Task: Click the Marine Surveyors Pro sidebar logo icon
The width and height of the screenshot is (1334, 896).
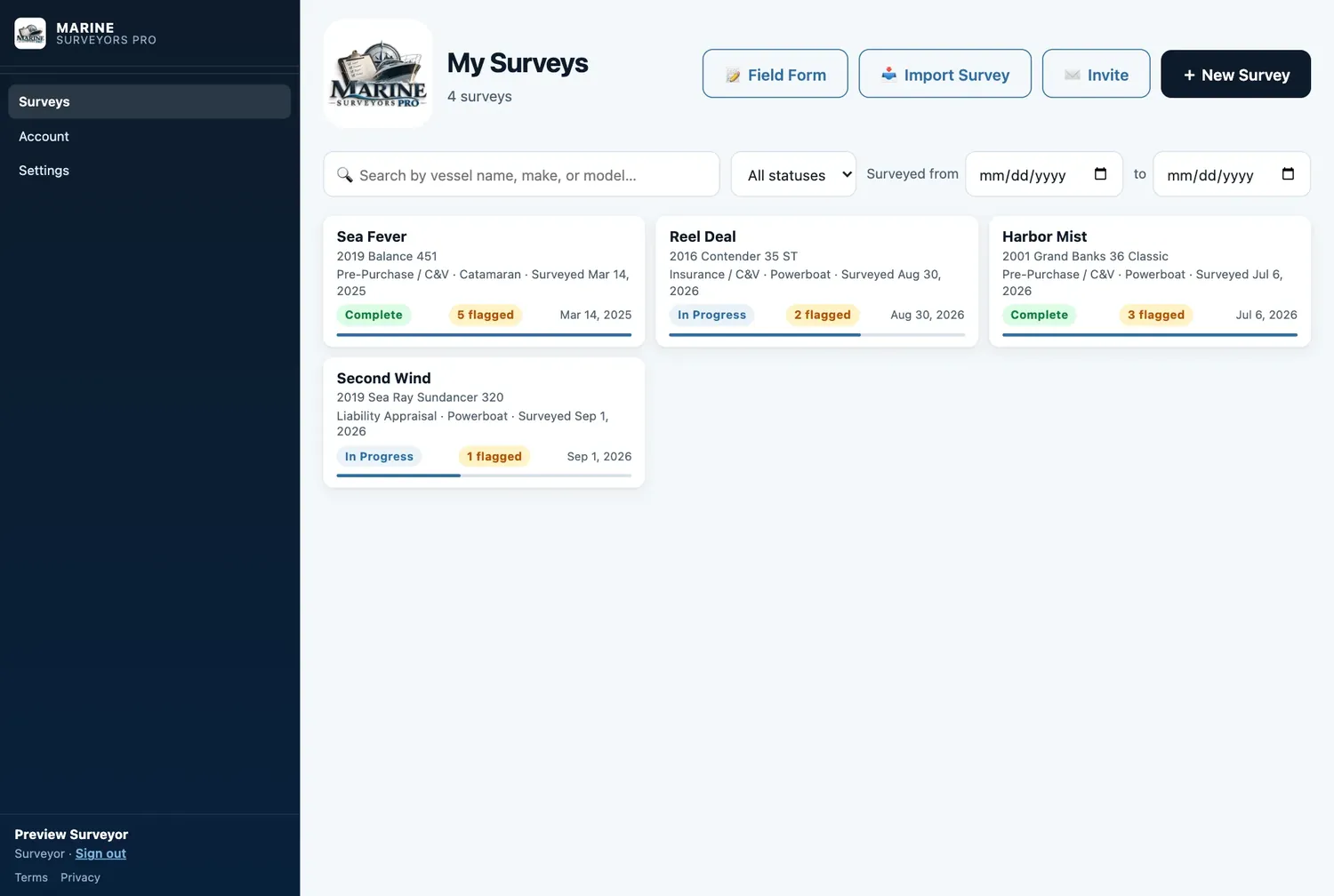Action: click(30, 34)
